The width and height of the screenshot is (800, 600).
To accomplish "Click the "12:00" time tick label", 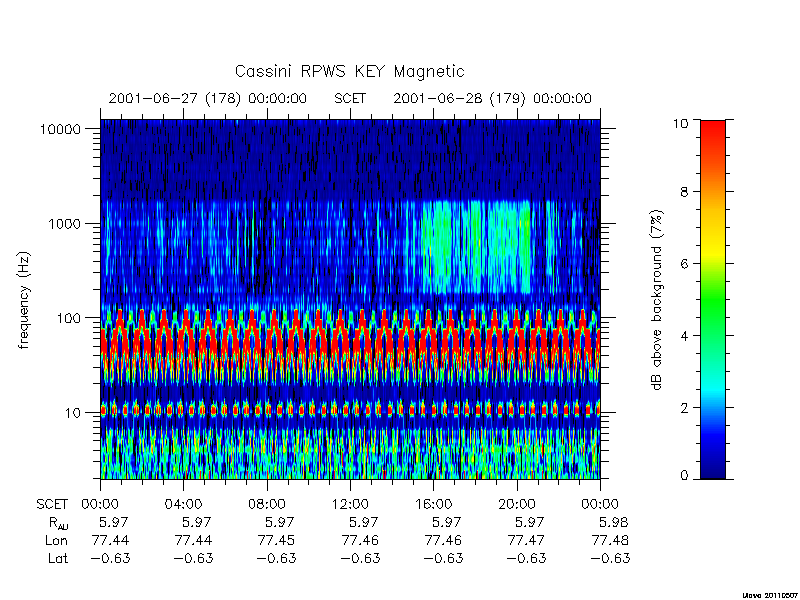I will [350, 505].
